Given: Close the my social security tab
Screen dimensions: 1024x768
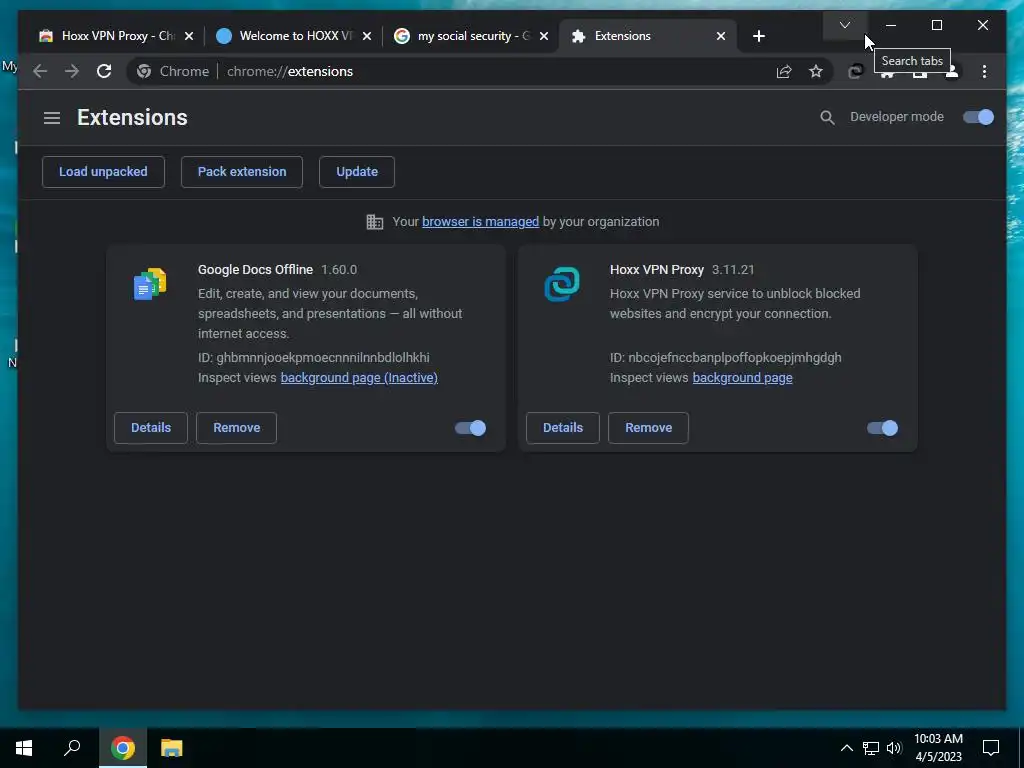Looking at the screenshot, I should [544, 37].
